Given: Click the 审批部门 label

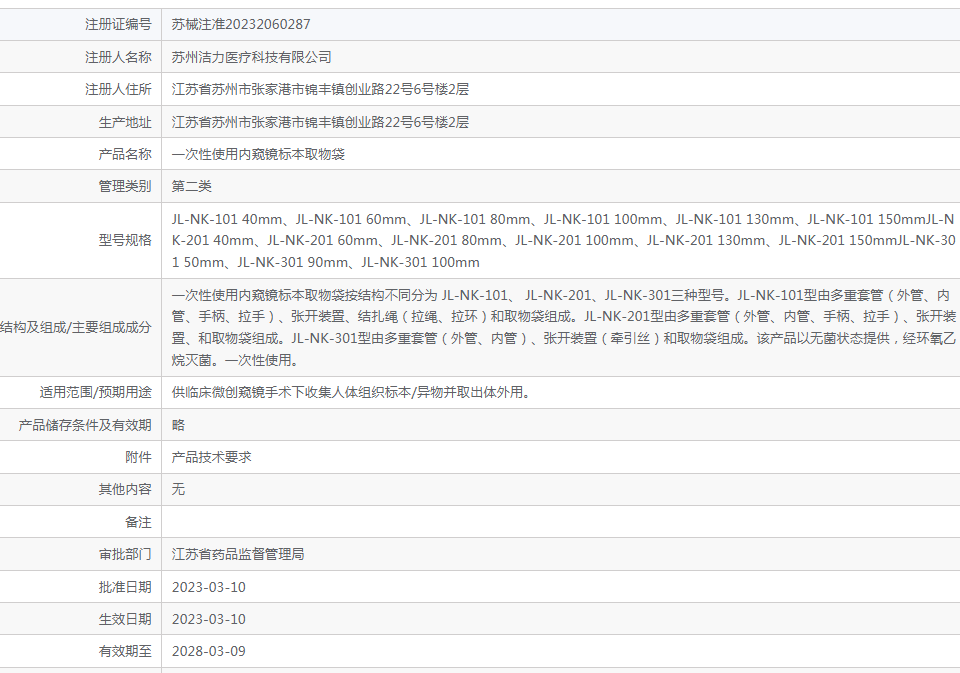Looking at the screenshot, I should point(125,554).
